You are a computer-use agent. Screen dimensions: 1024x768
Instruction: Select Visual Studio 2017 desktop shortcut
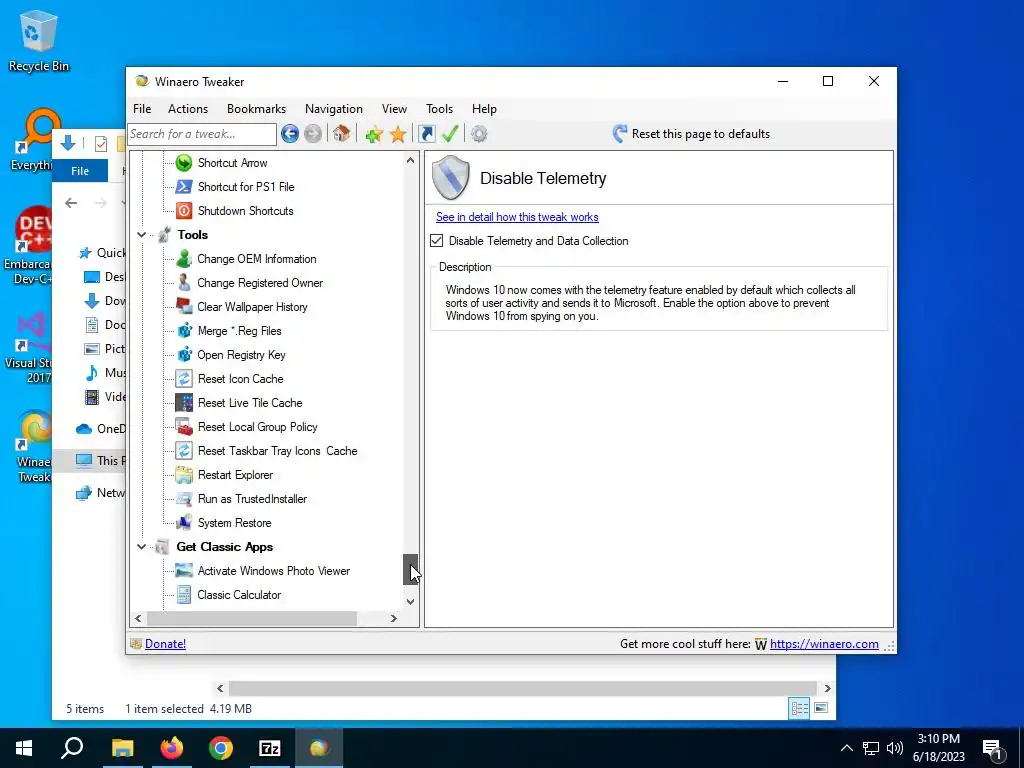coord(28,349)
